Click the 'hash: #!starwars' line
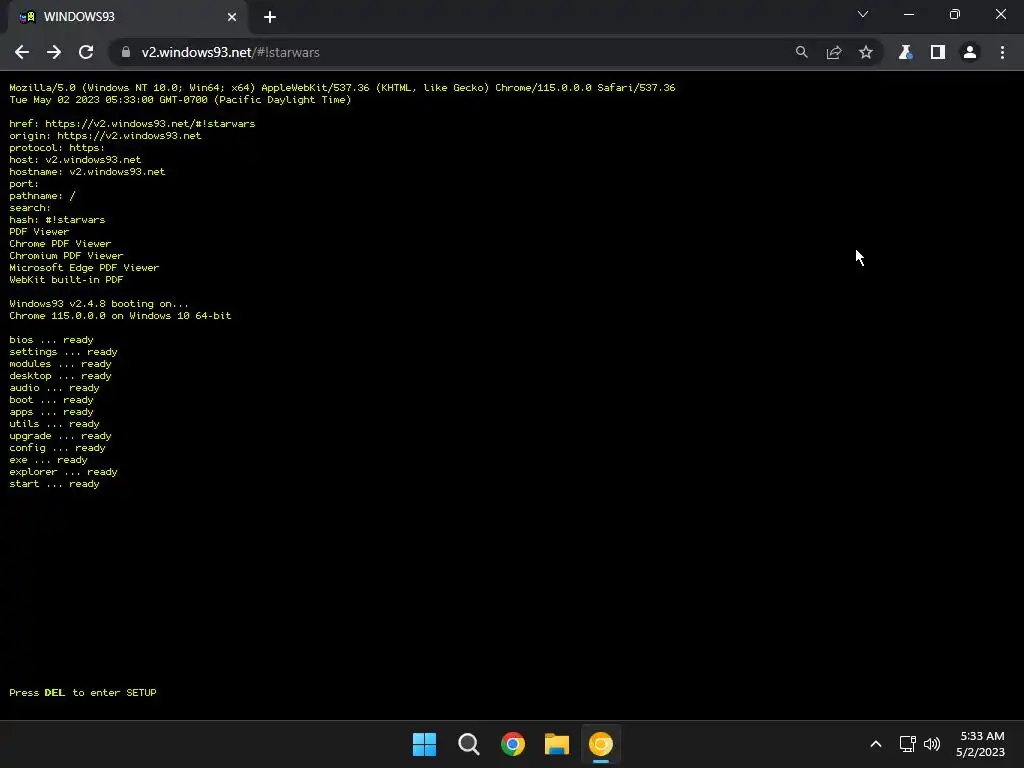1024x768 pixels. tap(57, 220)
